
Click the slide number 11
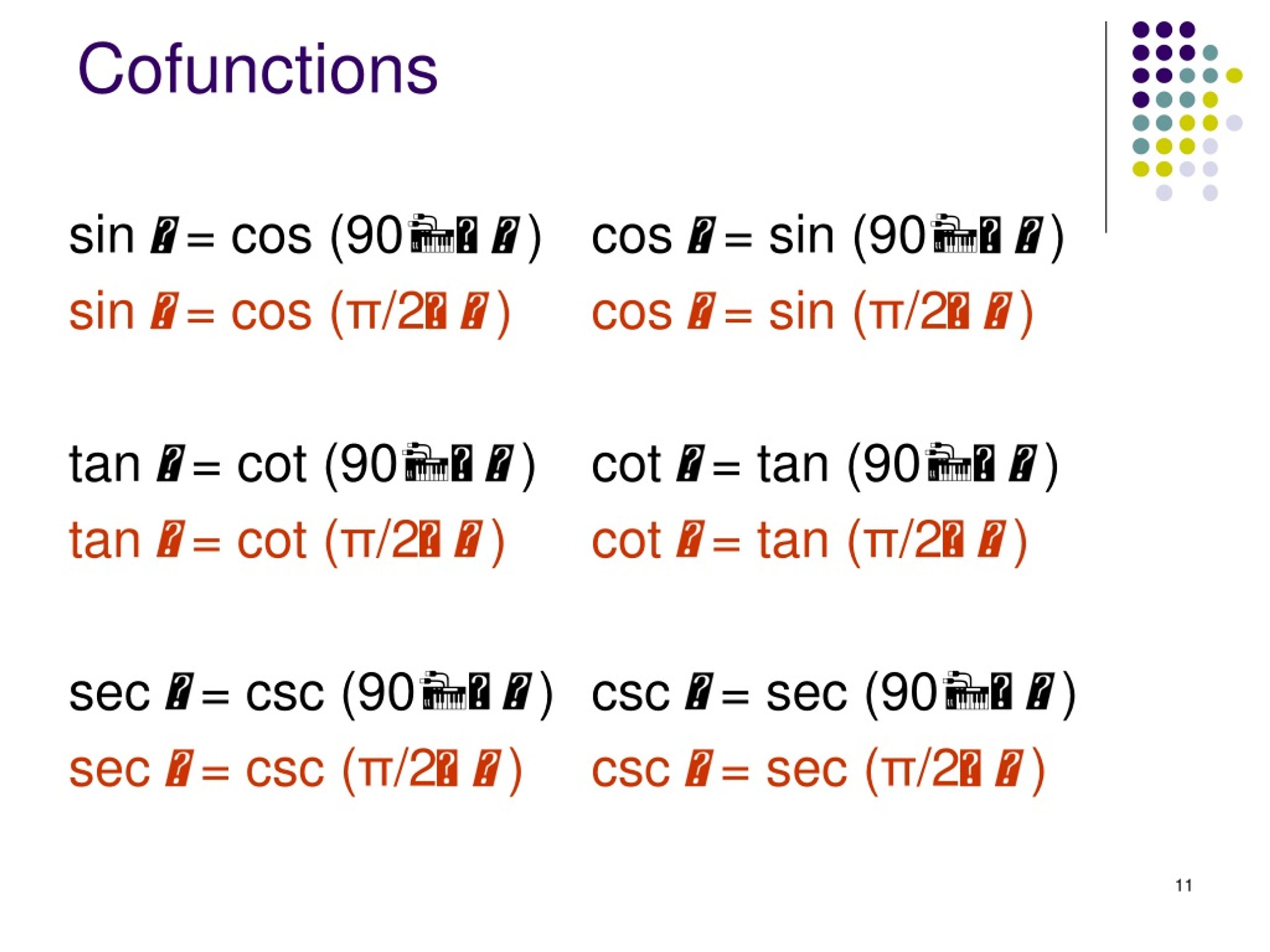[x=1184, y=886]
